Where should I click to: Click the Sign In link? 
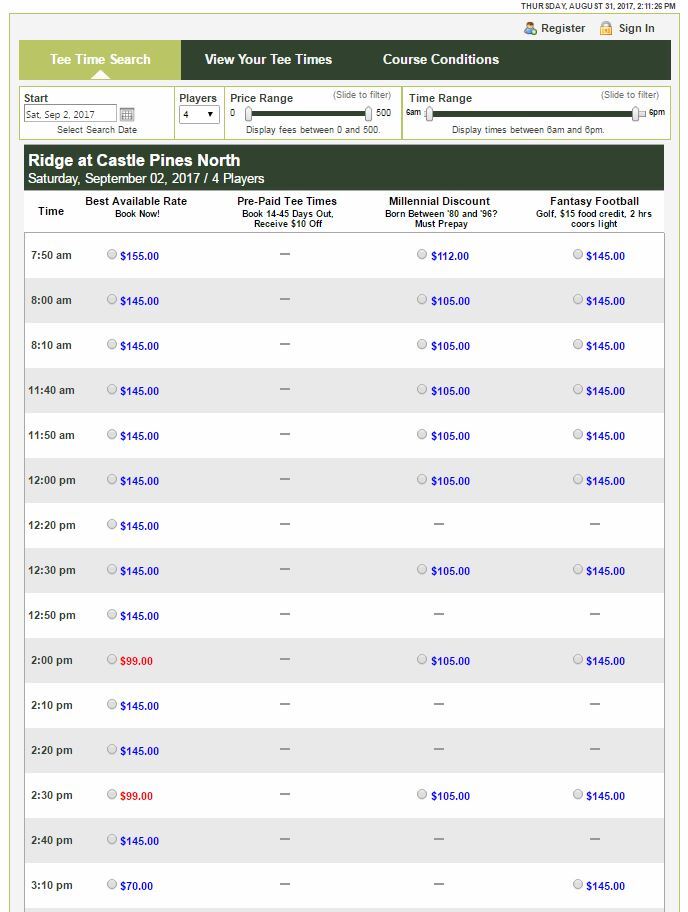(x=636, y=28)
